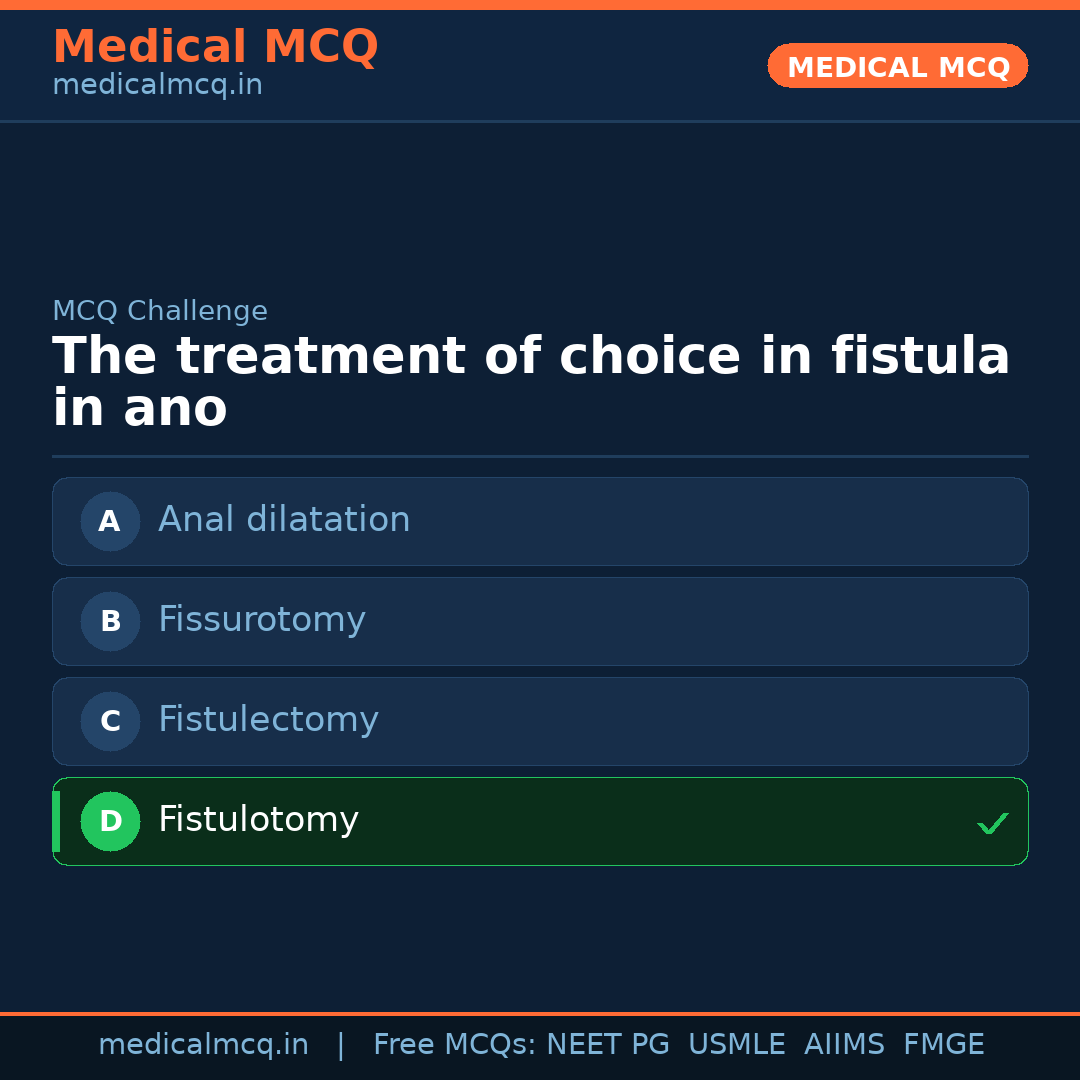Click the MCQ Challenge label

[x=160, y=311]
